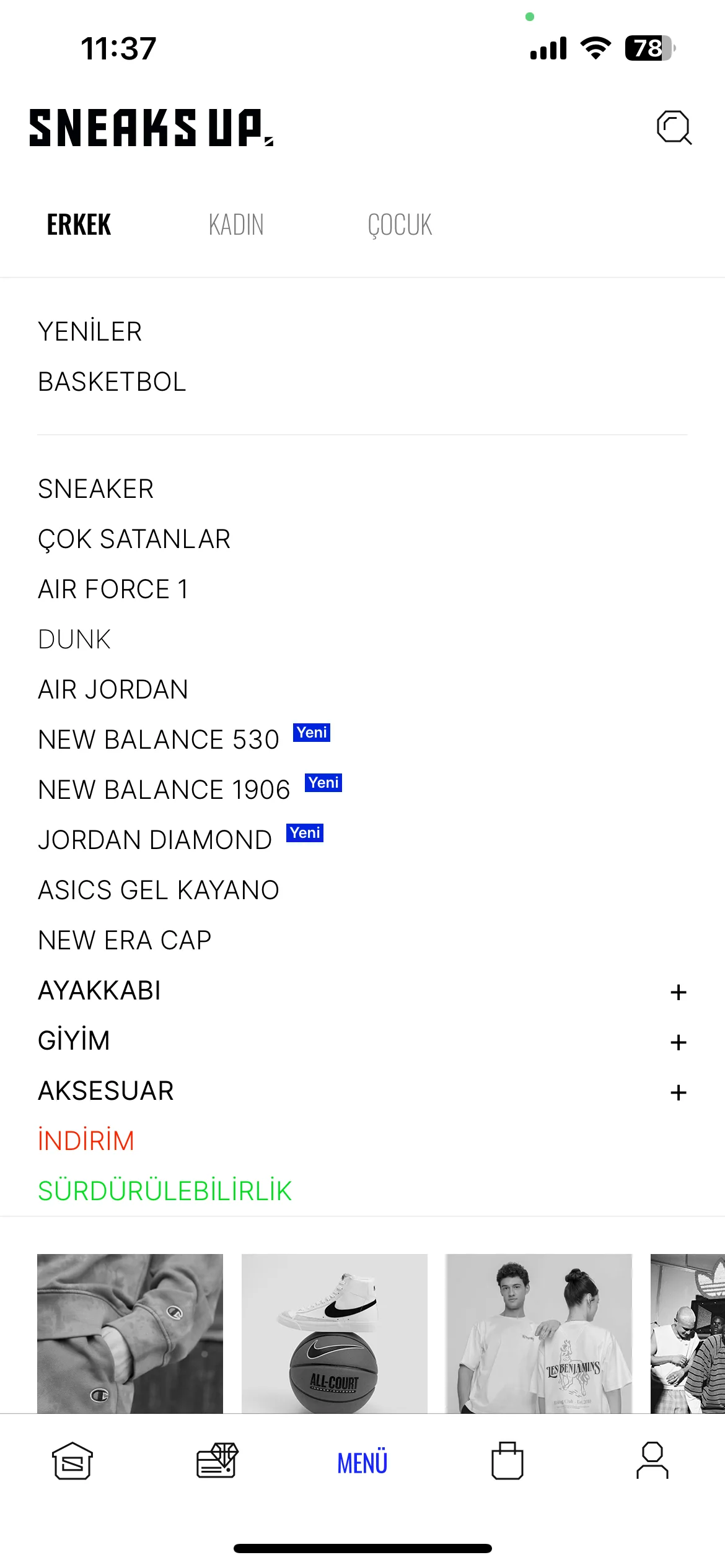The image size is (725, 1568).
Task: Tap the Sneaks Up logo
Action: [x=151, y=128]
